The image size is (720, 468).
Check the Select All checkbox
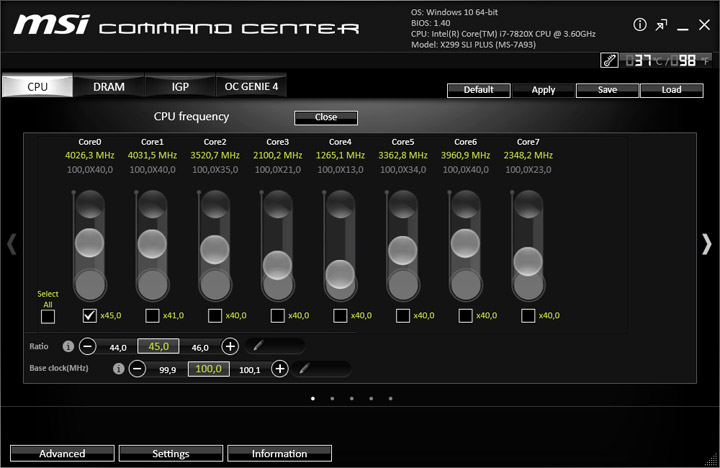[x=48, y=317]
